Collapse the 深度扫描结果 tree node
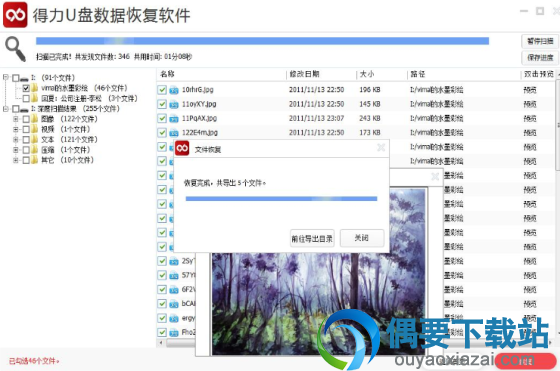The width and height of the screenshot is (560, 371). point(6,109)
